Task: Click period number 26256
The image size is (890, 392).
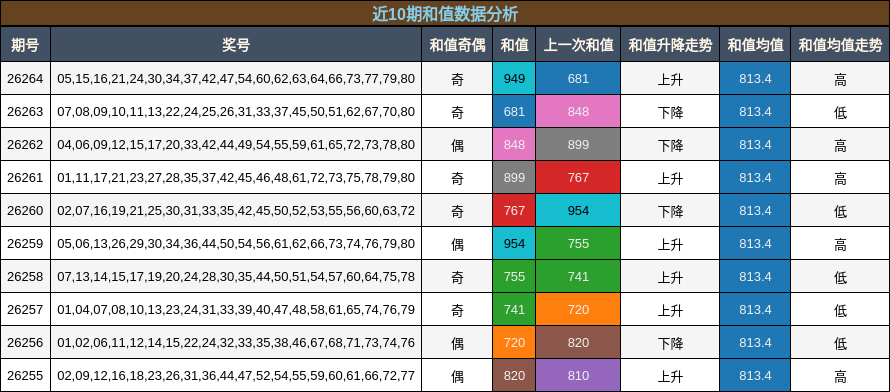Action: tap(25, 343)
